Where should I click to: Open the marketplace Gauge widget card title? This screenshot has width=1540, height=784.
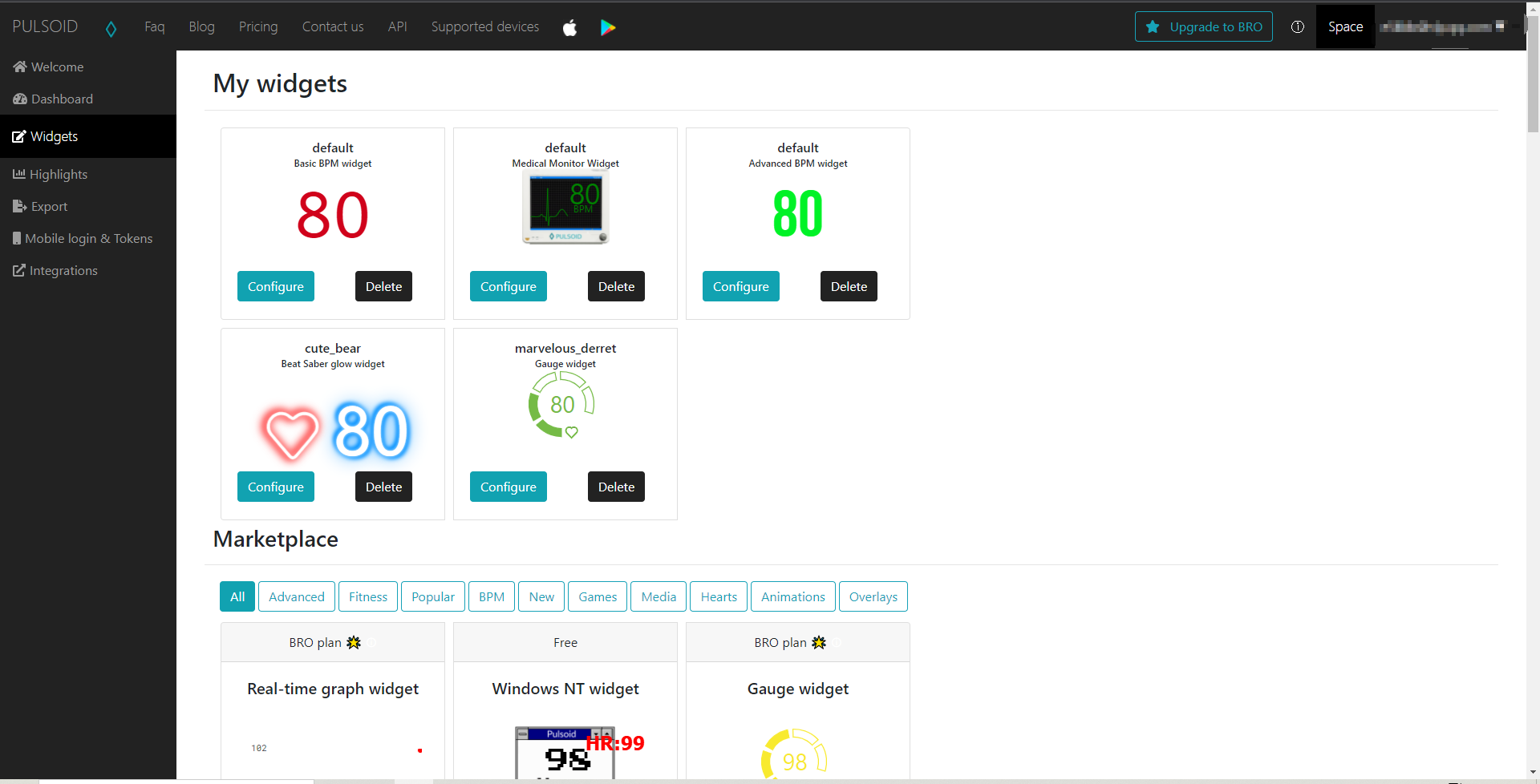pyautogui.click(x=798, y=689)
